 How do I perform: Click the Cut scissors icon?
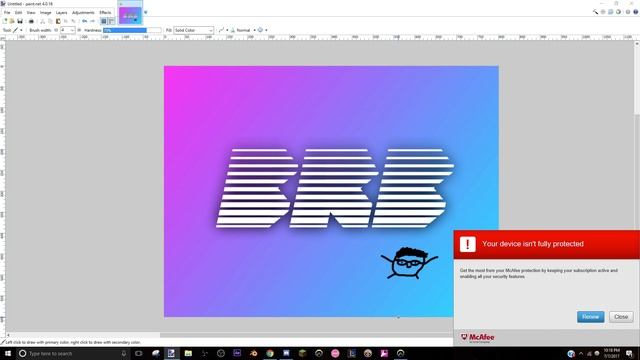42,21
